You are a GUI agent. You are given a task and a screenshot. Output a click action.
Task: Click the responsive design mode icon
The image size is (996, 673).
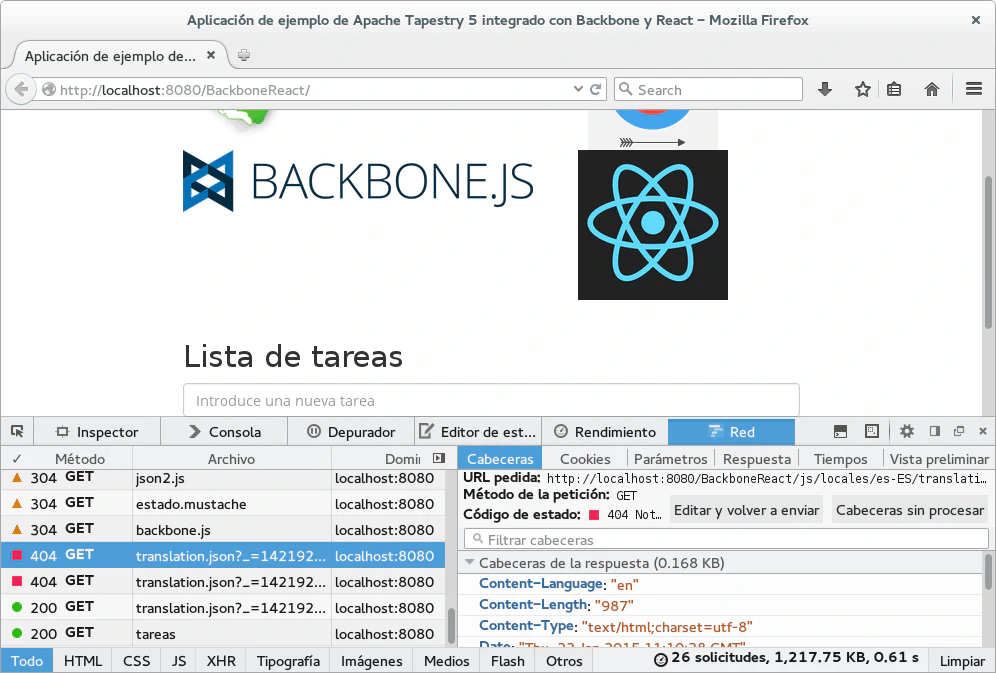pyautogui.click(x=871, y=432)
